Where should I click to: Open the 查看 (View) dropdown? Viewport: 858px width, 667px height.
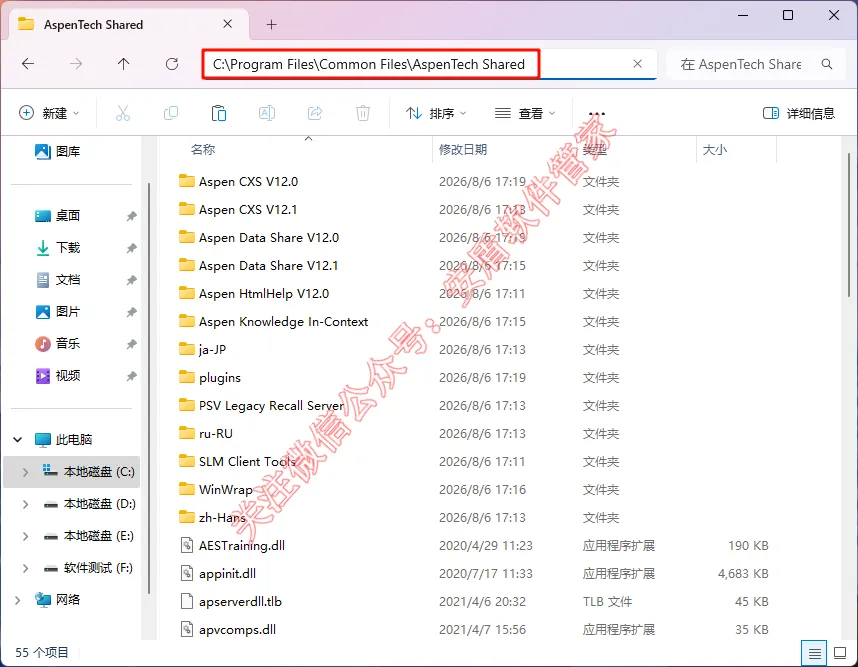(525, 113)
